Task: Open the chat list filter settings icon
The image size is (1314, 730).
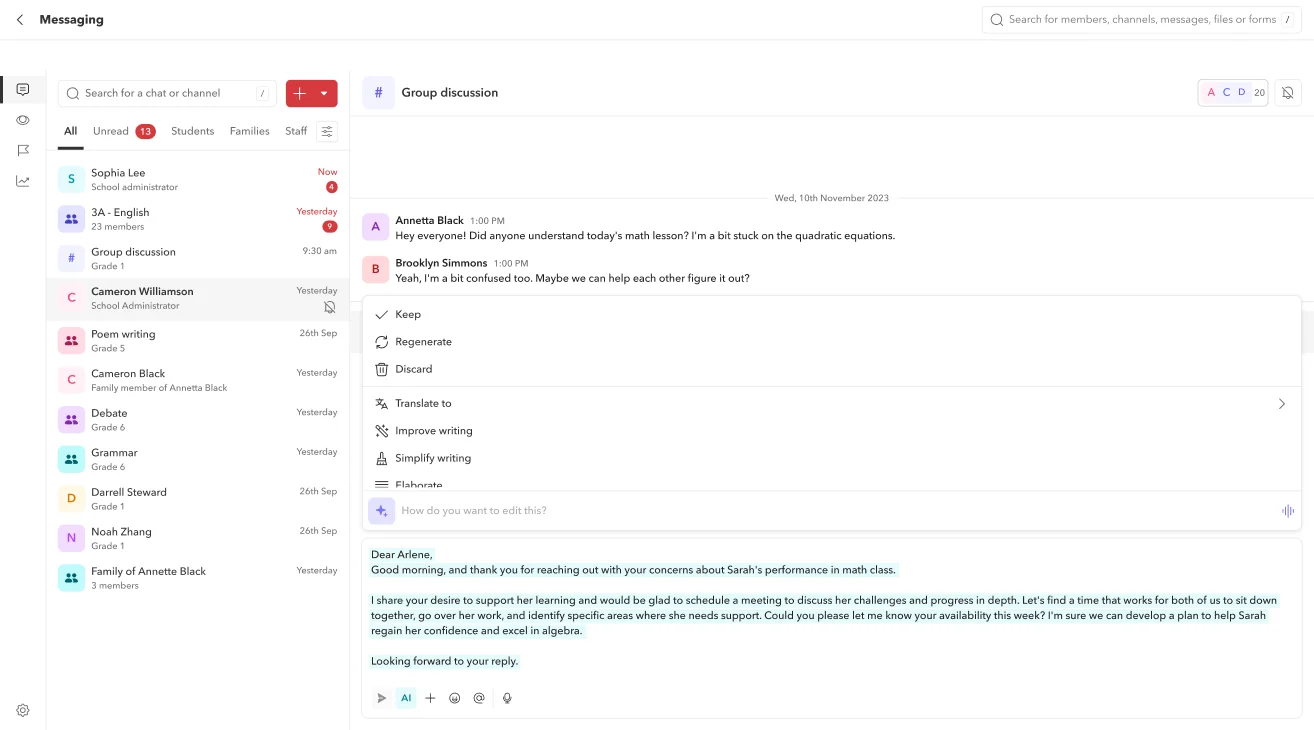Action: coord(327,131)
